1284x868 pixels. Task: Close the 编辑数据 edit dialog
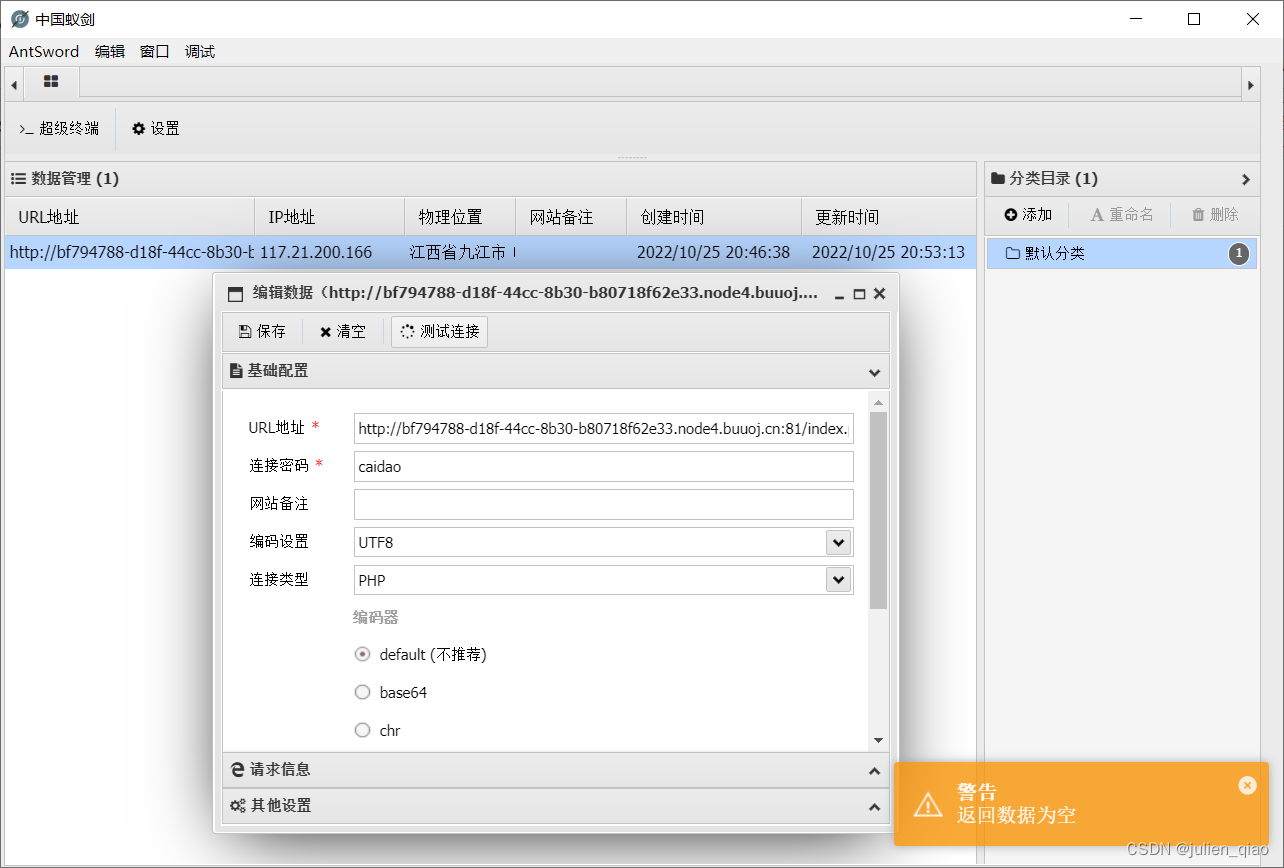[x=879, y=294]
